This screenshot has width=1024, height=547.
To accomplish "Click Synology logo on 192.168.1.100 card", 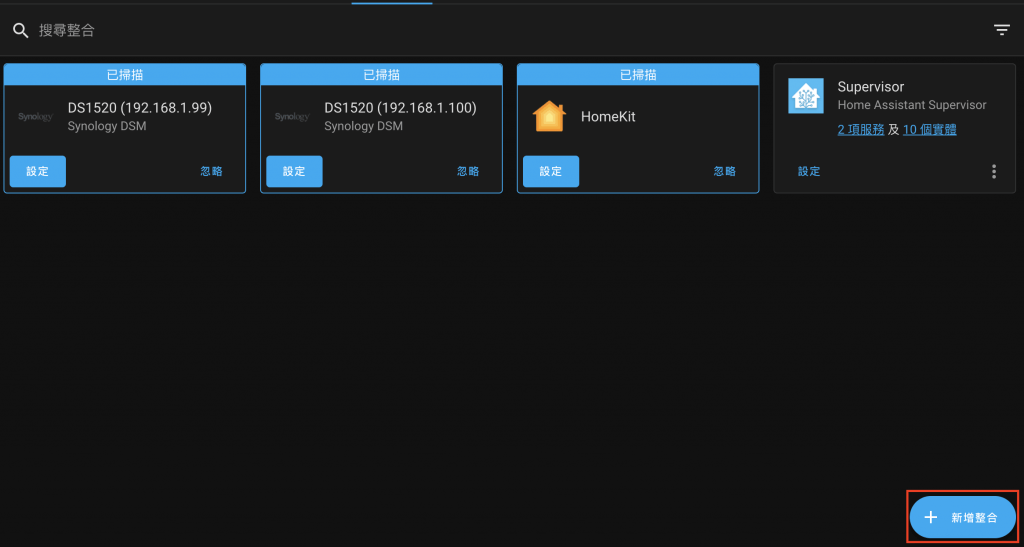I will (x=293, y=117).
